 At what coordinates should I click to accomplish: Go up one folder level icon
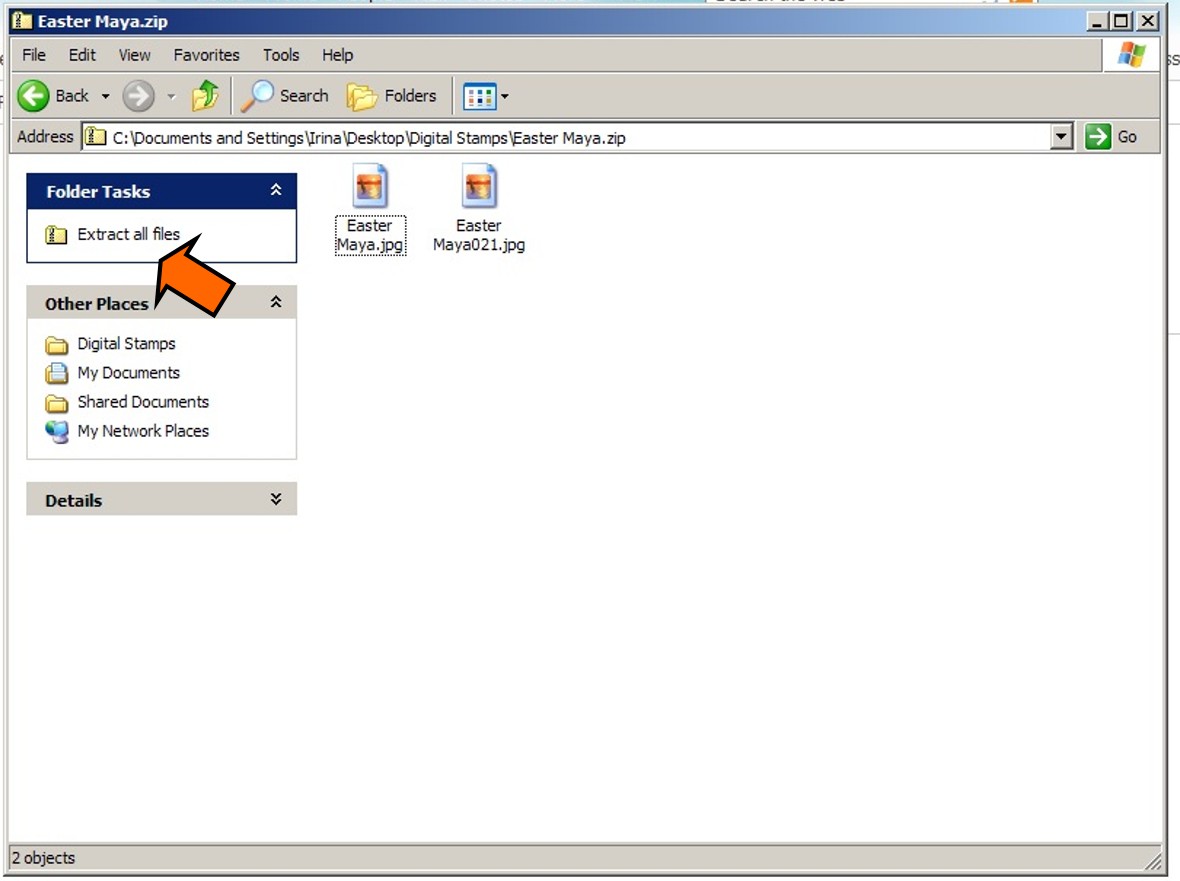[205, 96]
